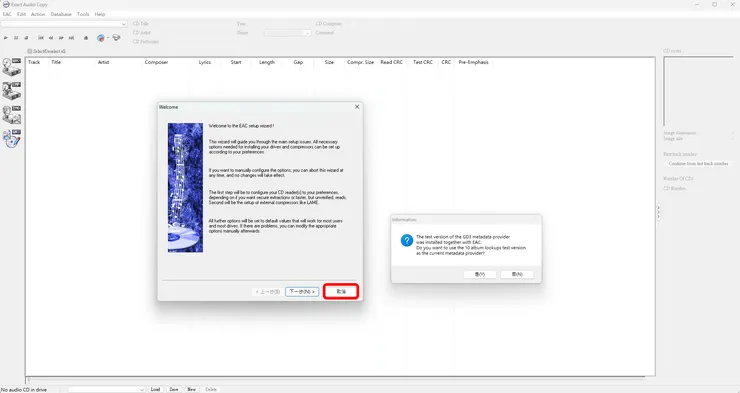Viewport: 740px width, 393px height.
Task: Click the Size column header
Action: pyautogui.click(x=329, y=62)
